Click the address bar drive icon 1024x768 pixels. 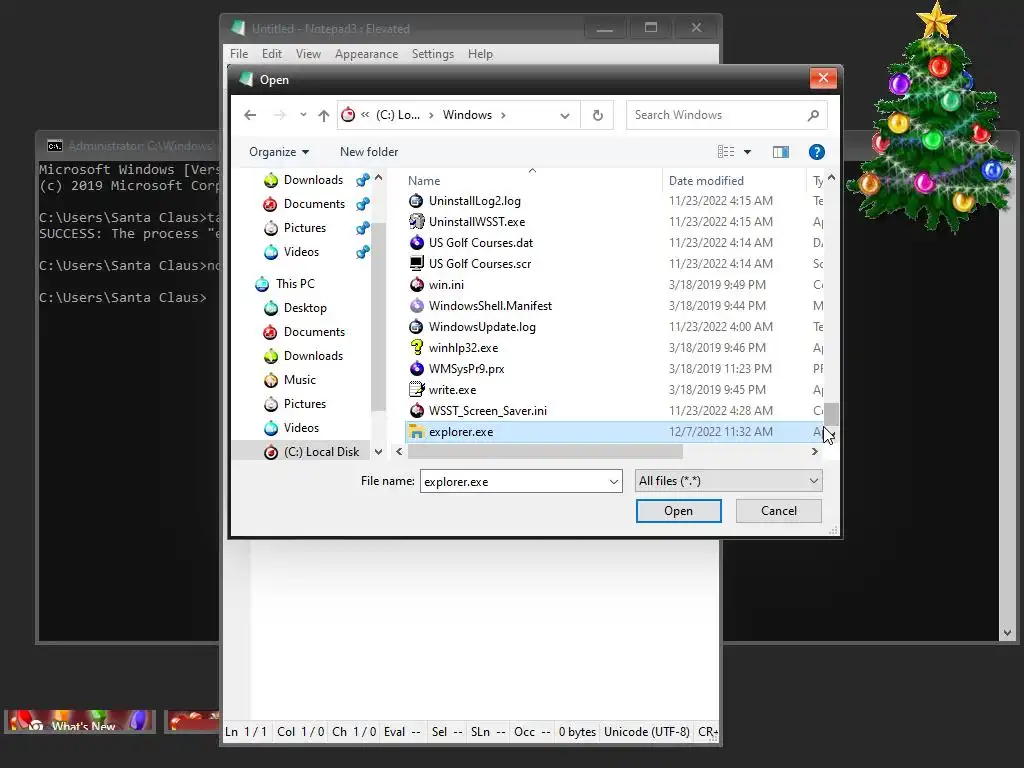(348, 115)
